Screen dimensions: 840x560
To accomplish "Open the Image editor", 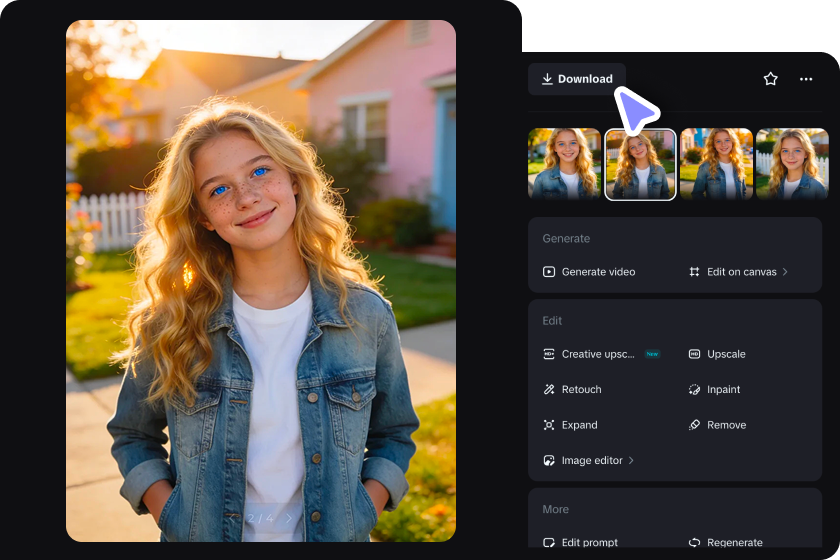I will [x=588, y=460].
